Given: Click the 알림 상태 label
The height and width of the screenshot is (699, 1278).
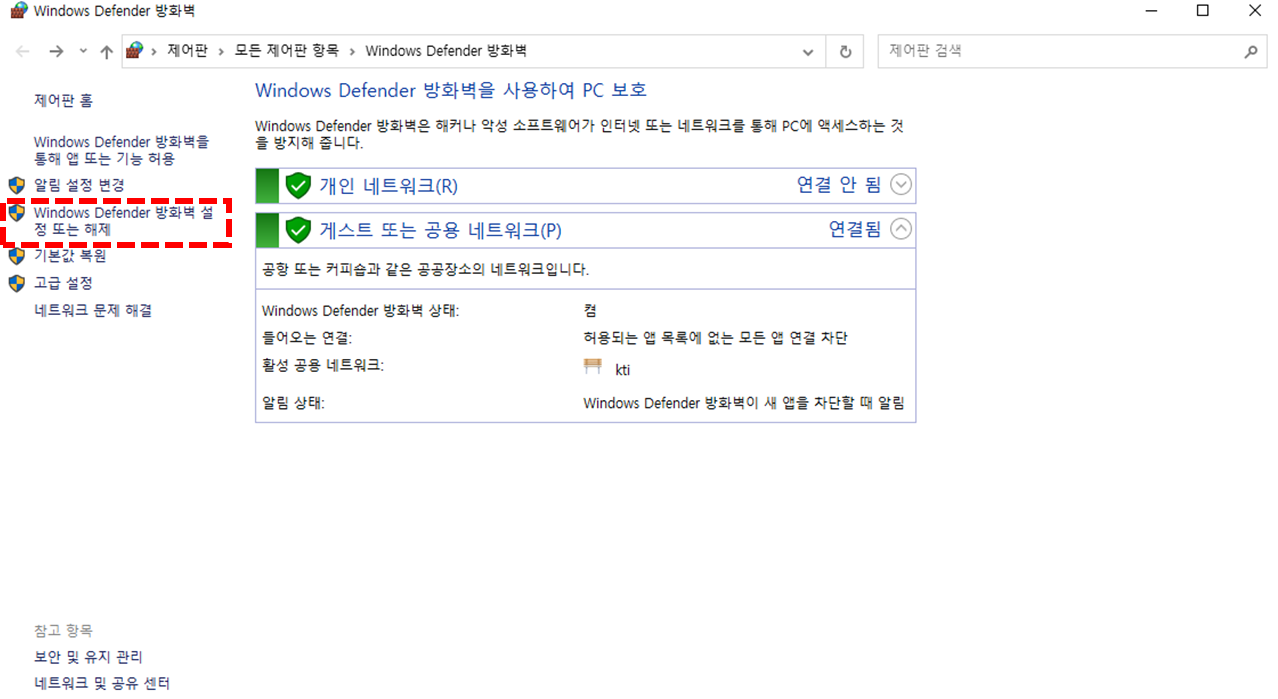Looking at the screenshot, I should click(293, 404).
